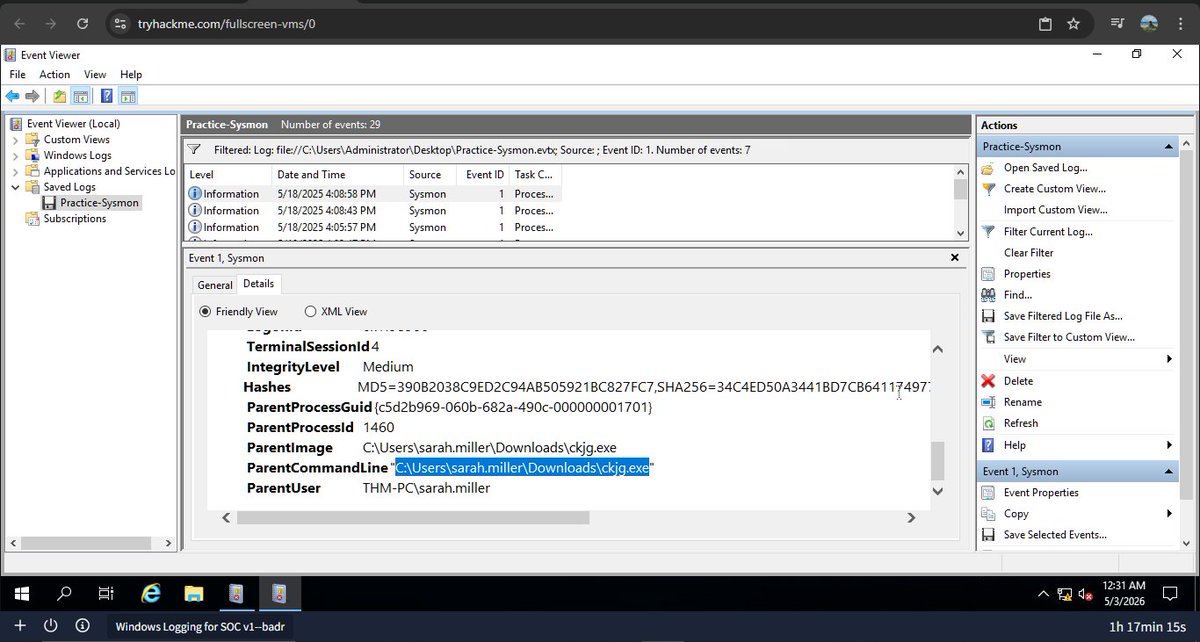This screenshot has width=1200, height=642.
Task: Click the Forward arrow toolbar icon
Action: (32, 96)
